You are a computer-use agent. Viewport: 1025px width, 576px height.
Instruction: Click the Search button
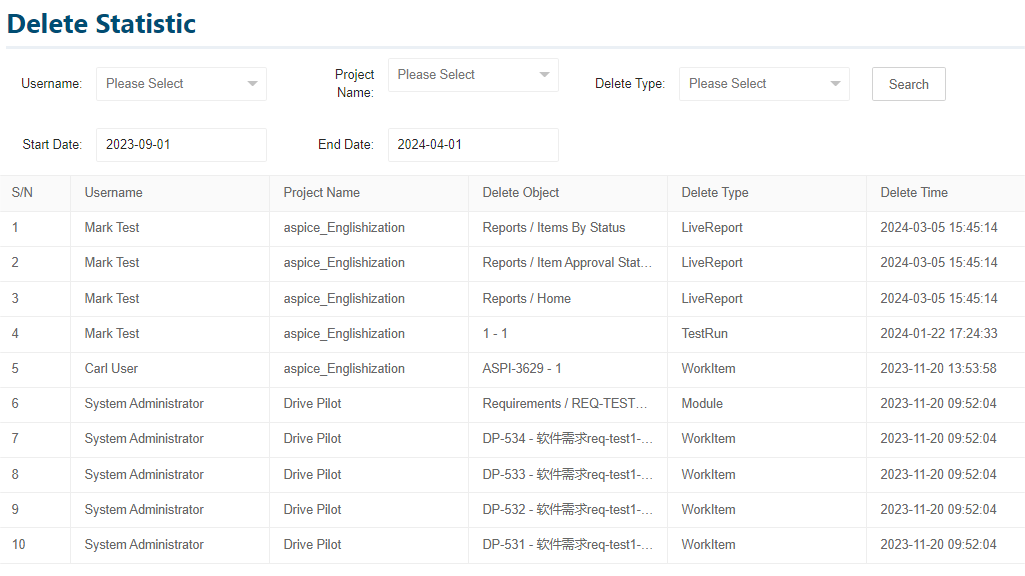[909, 84]
